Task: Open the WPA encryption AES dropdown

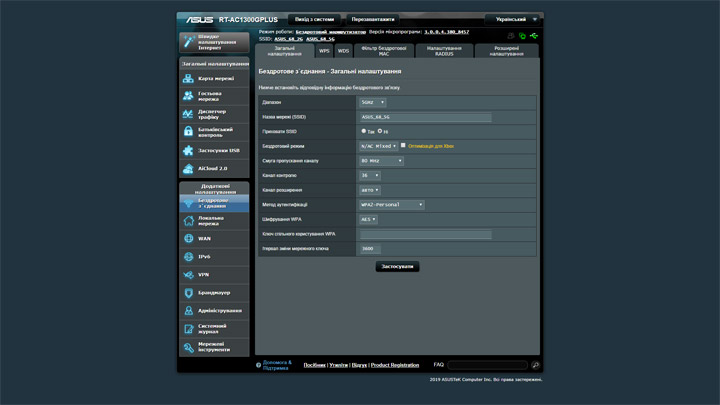Action: coord(368,219)
